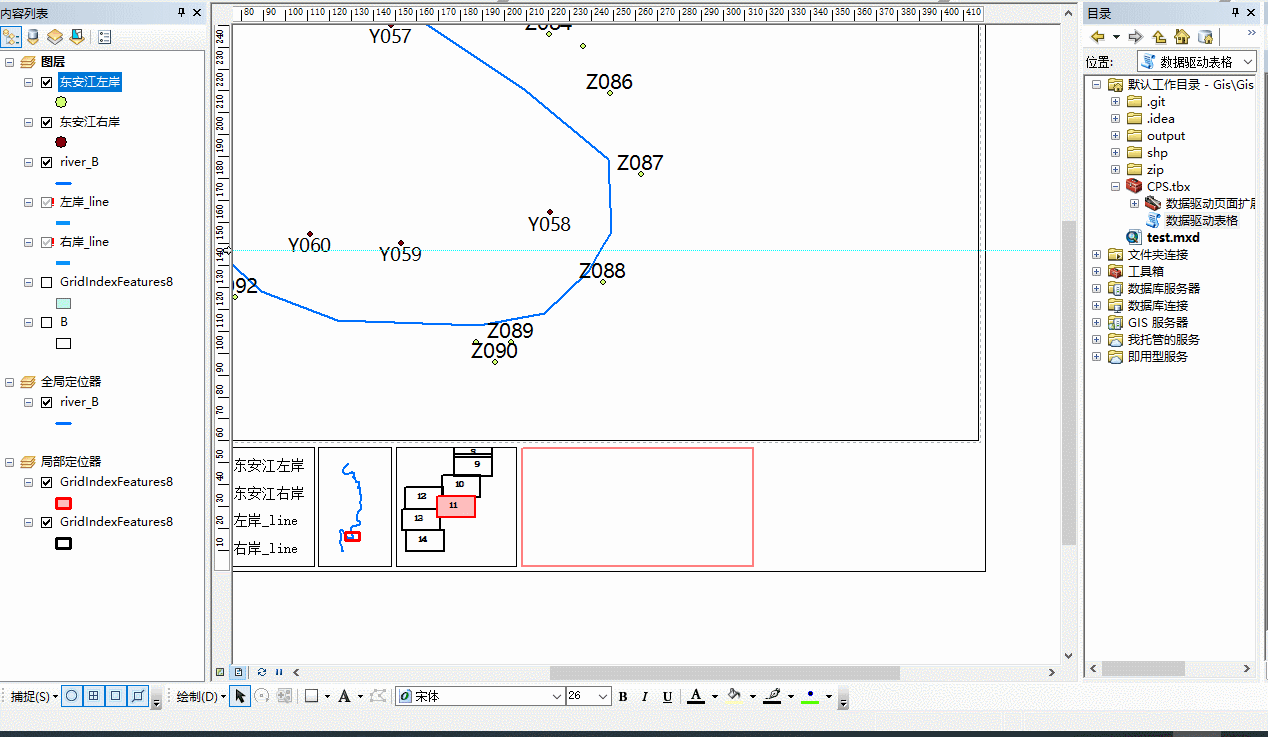Screen dimensions: 1268x737
Task: Expand output folder in Catalog
Action: tap(1116, 136)
